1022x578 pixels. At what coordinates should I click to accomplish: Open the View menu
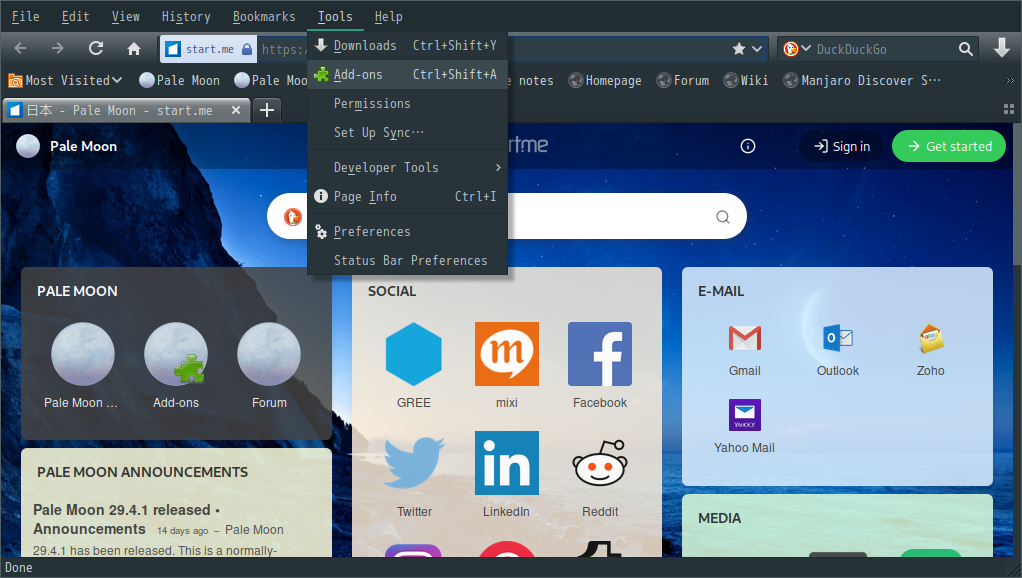(125, 16)
